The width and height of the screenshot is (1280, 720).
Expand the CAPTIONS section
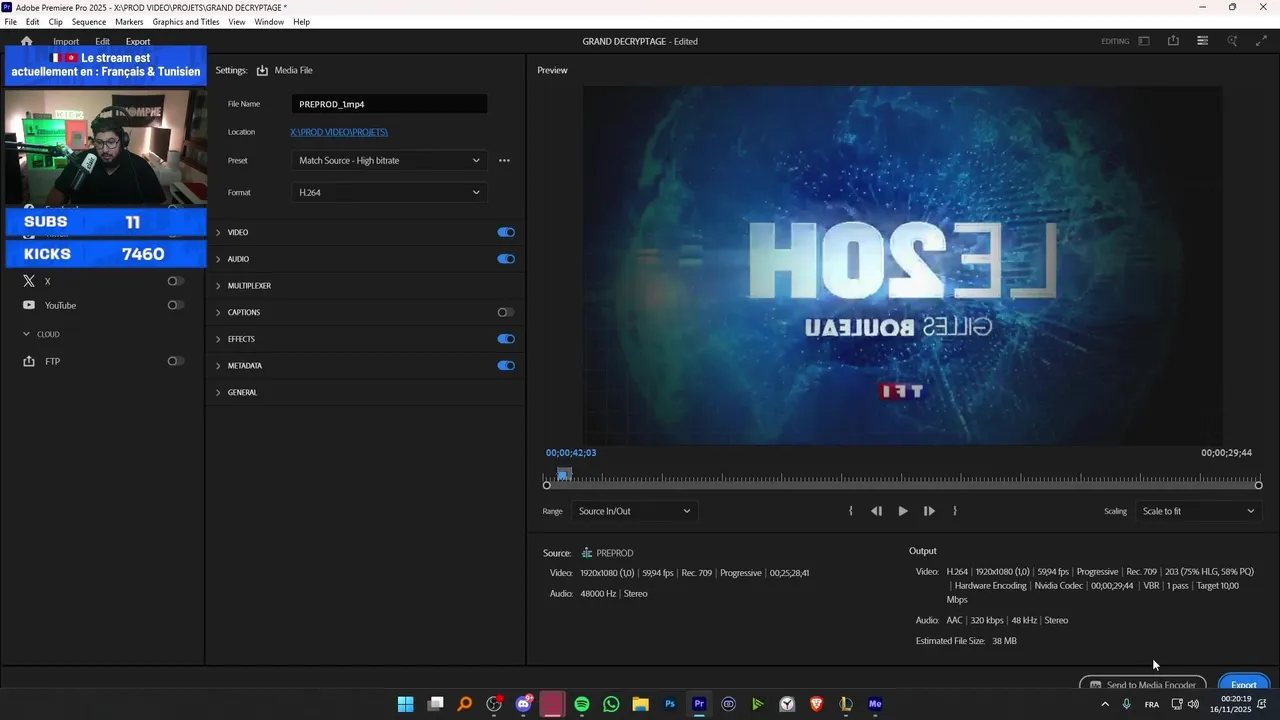click(x=219, y=312)
